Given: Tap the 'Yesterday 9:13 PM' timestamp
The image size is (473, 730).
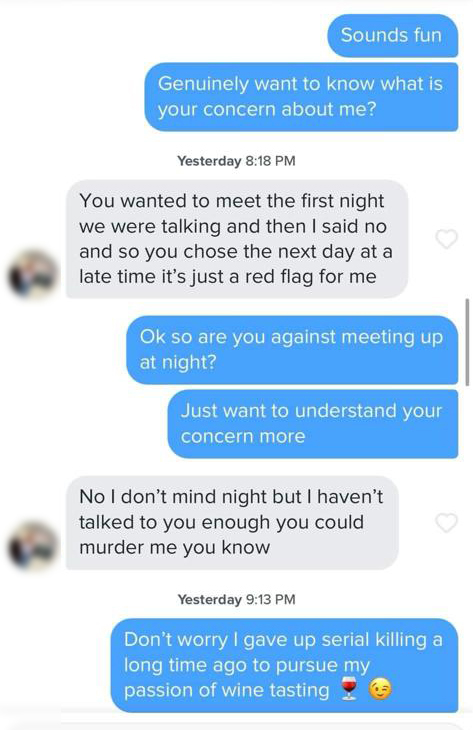Looking at the screenshot, I should coord(236,599).
